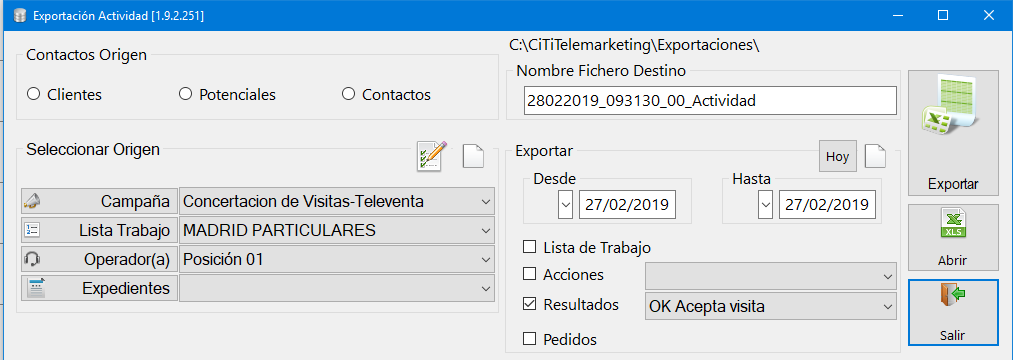Click the Campaña megaphone icon
This screenshot has width=1013, height=360.
(x=32, y=202)
